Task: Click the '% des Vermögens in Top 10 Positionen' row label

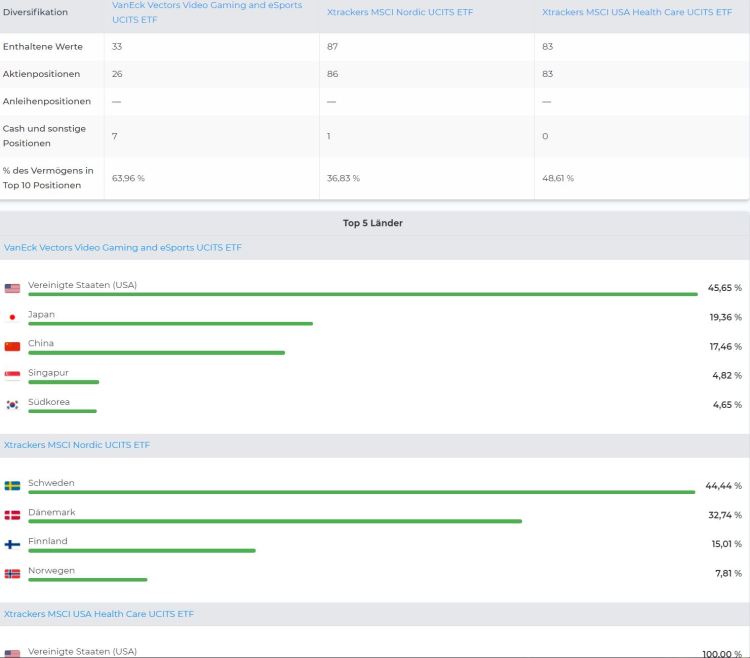Action: click(x=48, y=177)
